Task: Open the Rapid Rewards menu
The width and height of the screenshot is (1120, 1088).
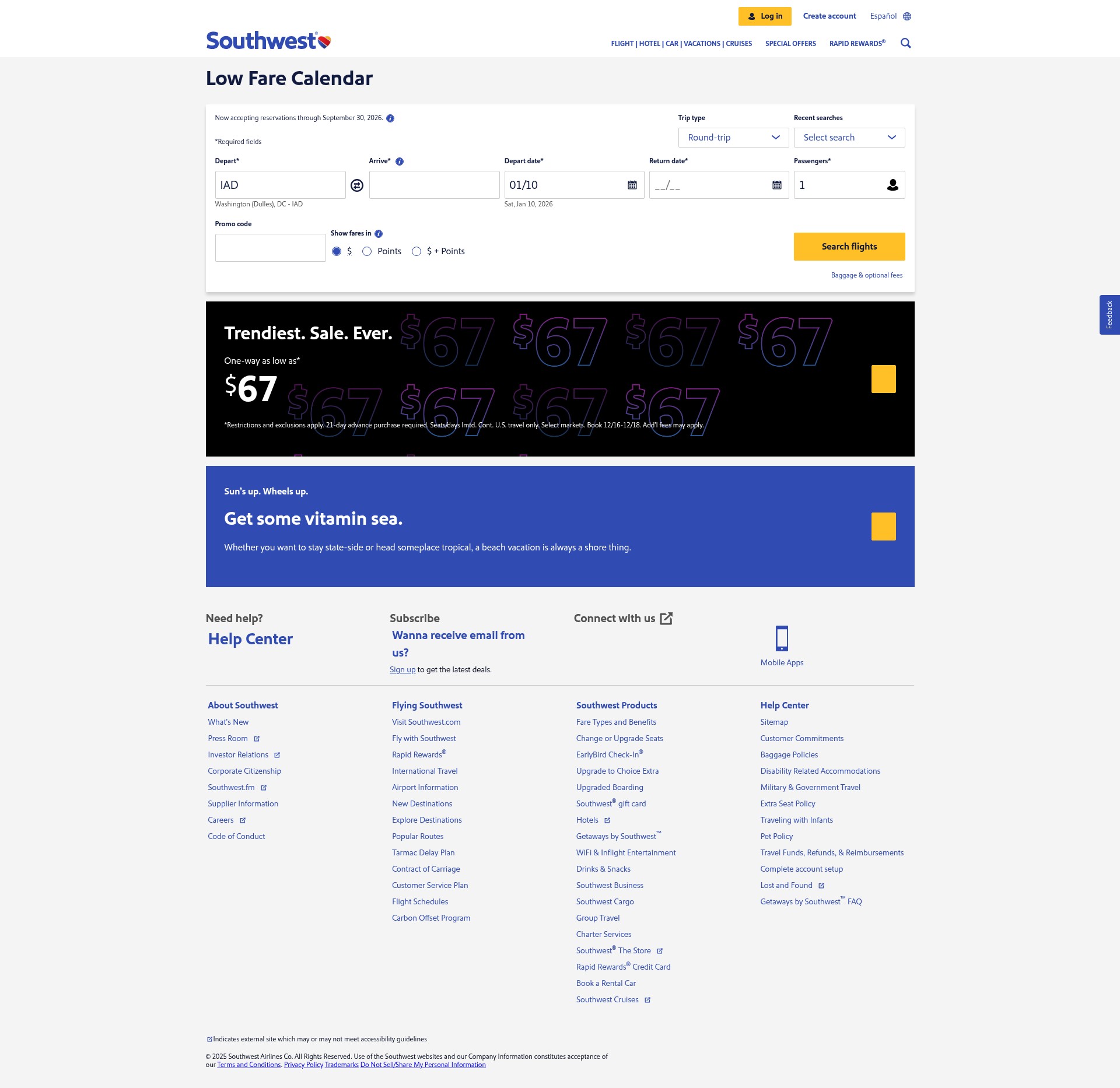Action: point(857,44)
